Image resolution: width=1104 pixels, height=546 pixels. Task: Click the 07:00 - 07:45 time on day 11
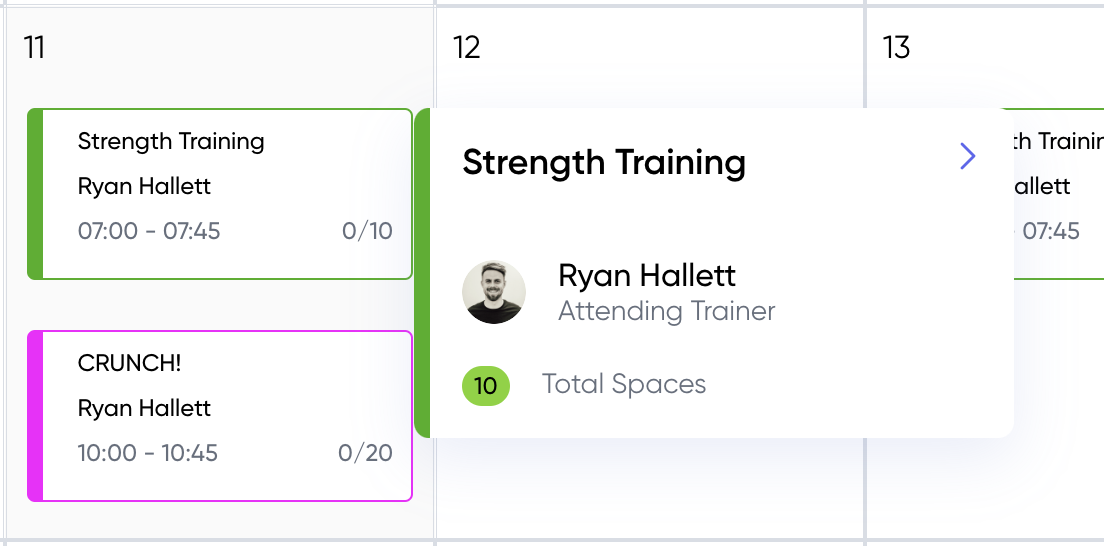pos(149,231)
